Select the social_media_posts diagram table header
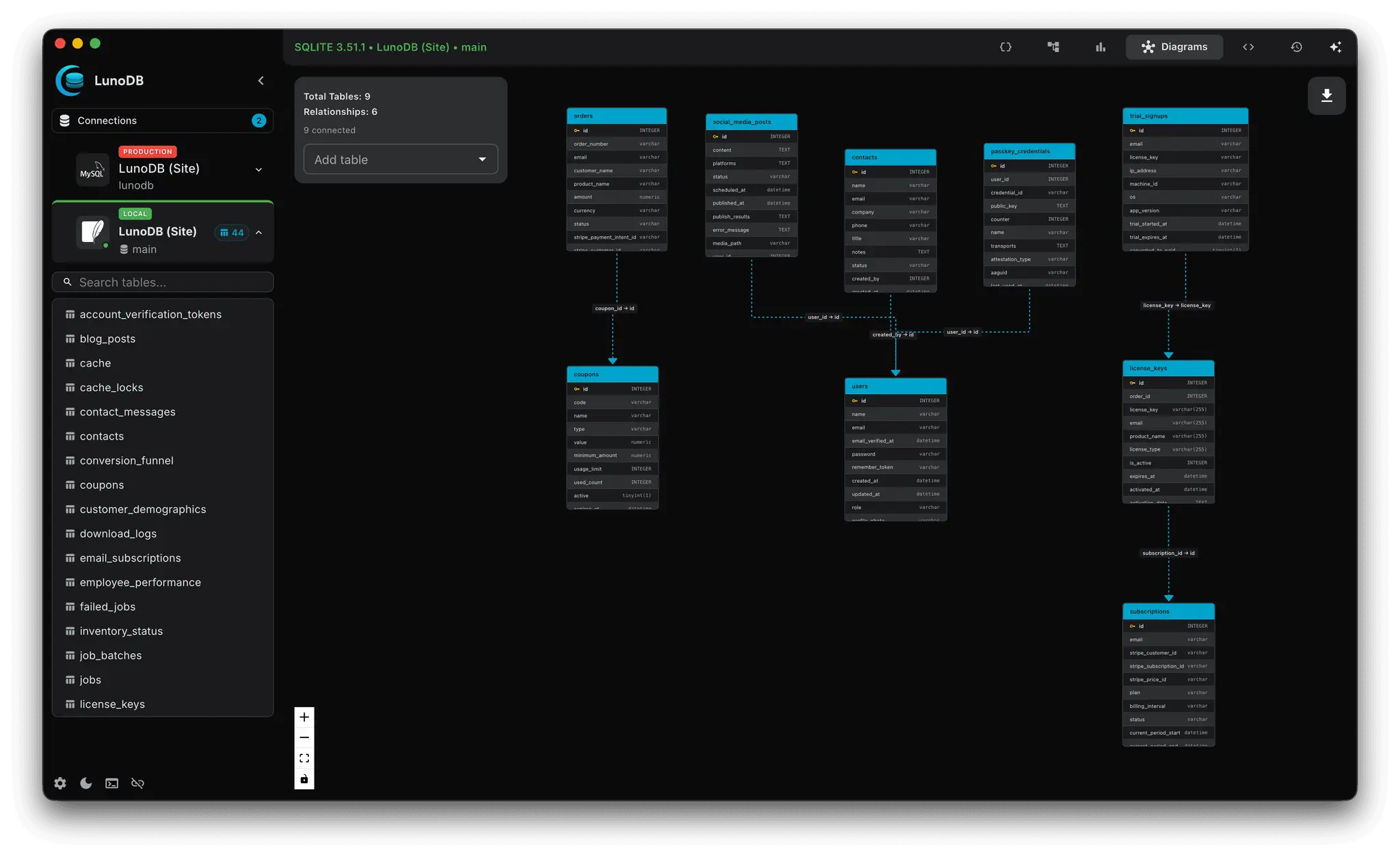The height and width of the screenshot is (857, 1400). [x=751, y=122]
